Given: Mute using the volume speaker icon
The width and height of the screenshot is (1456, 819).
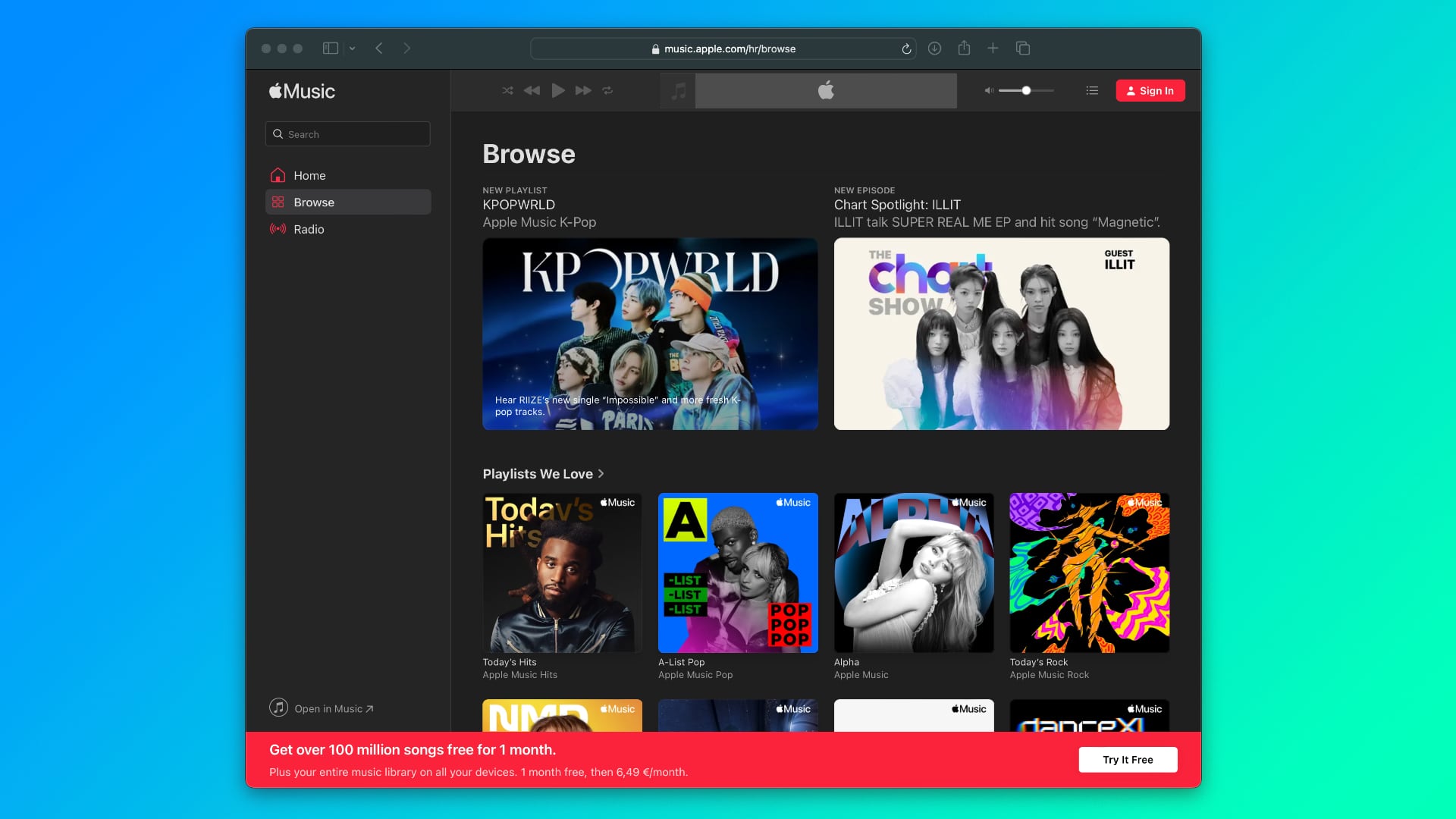Looking at the screenshot, I should point(989,90).
